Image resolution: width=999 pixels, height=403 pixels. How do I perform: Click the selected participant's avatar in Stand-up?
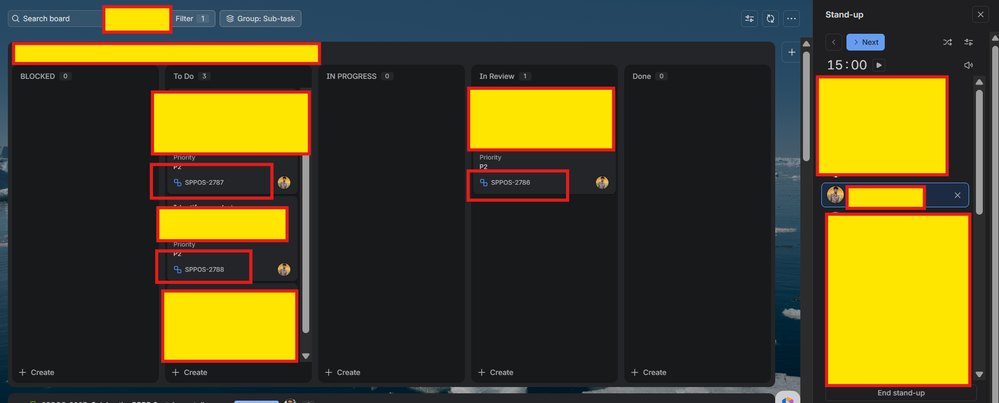[835, 195]
